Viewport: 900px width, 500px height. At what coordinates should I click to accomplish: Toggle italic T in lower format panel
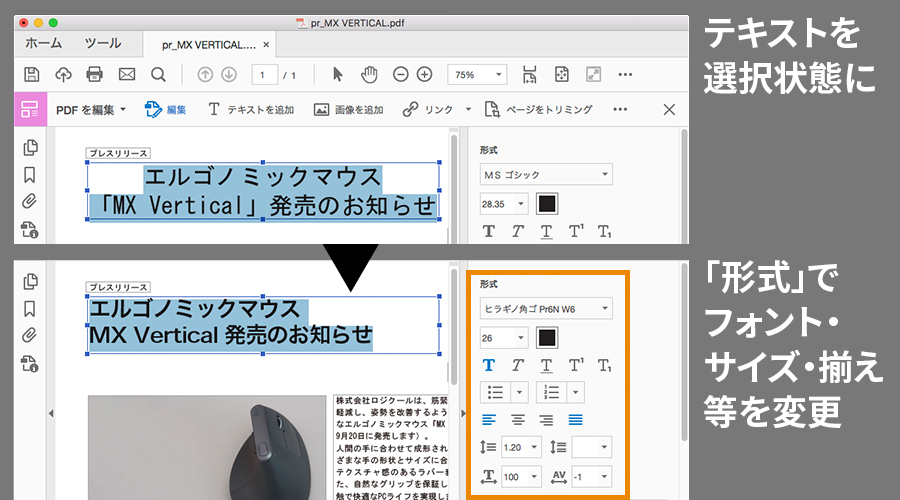pyautogui.click(x=518, y=365)
